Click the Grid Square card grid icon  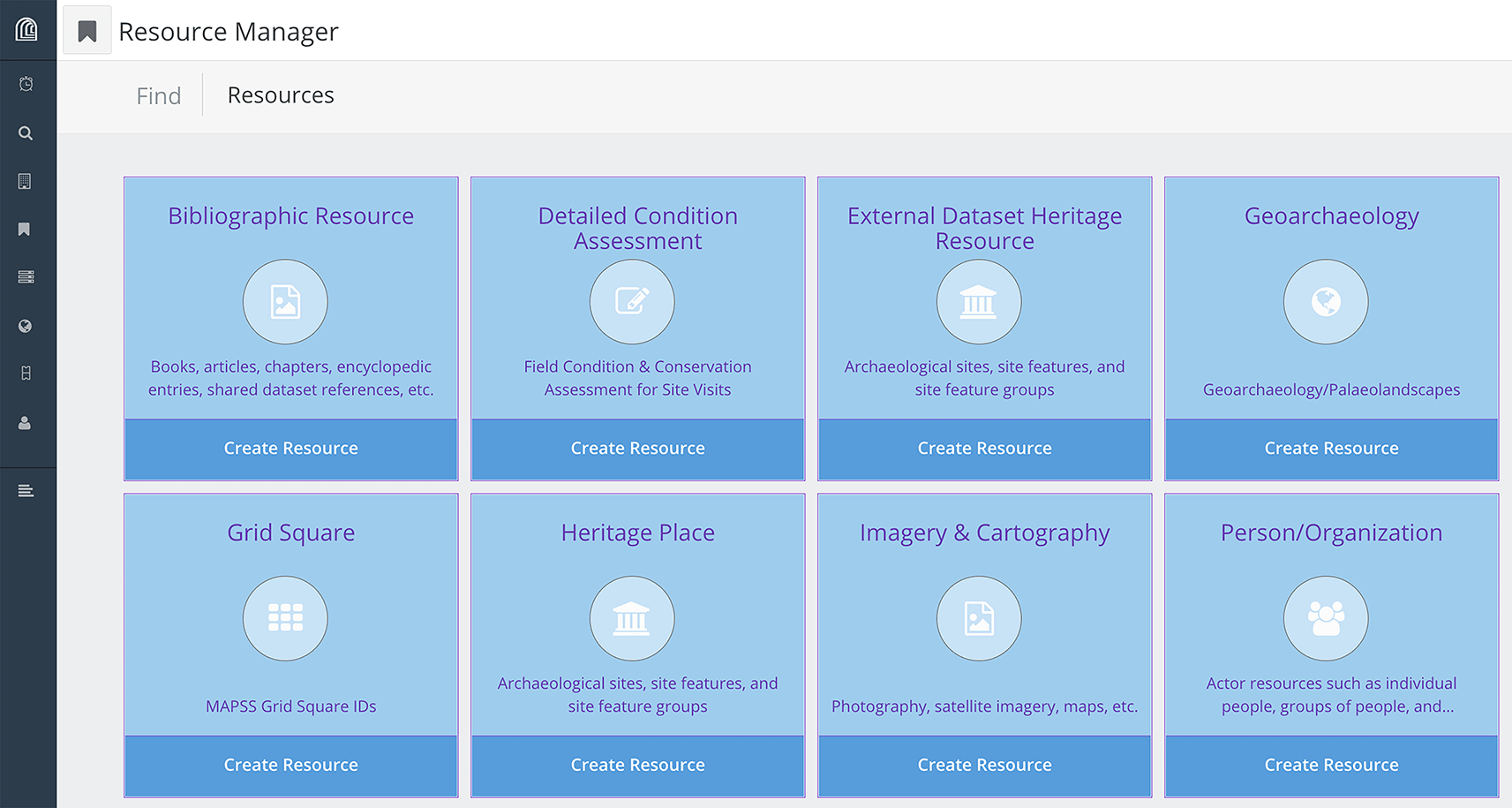(x=285, y=618)
